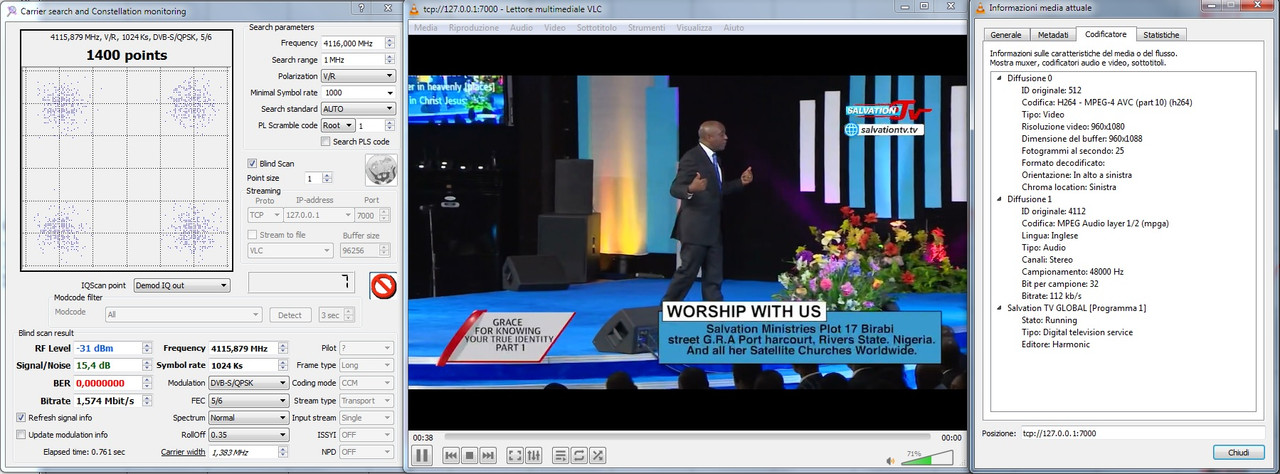
Task: Open RollOff 0.35 dropdown
Action: click(x=247, y=435)
